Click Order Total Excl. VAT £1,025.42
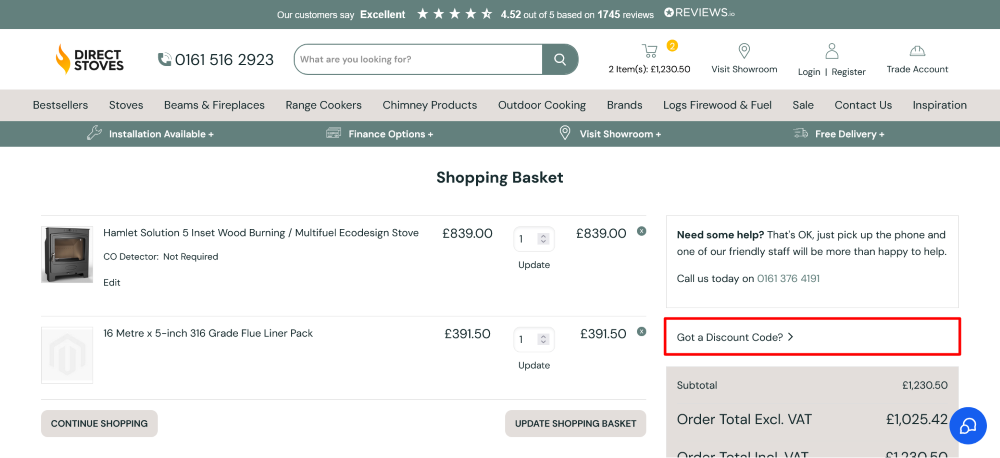This screenshot has width=1000, height=458. pos(917,420)
